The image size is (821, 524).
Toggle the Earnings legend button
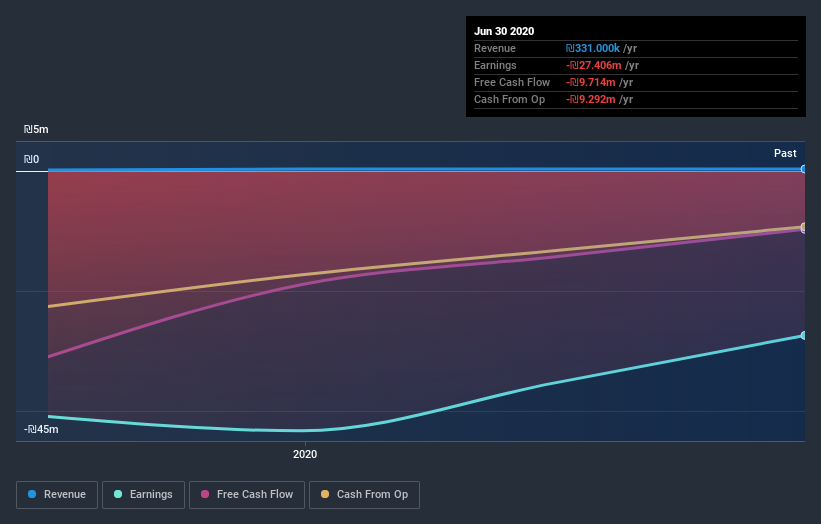(x=143, y=495)
